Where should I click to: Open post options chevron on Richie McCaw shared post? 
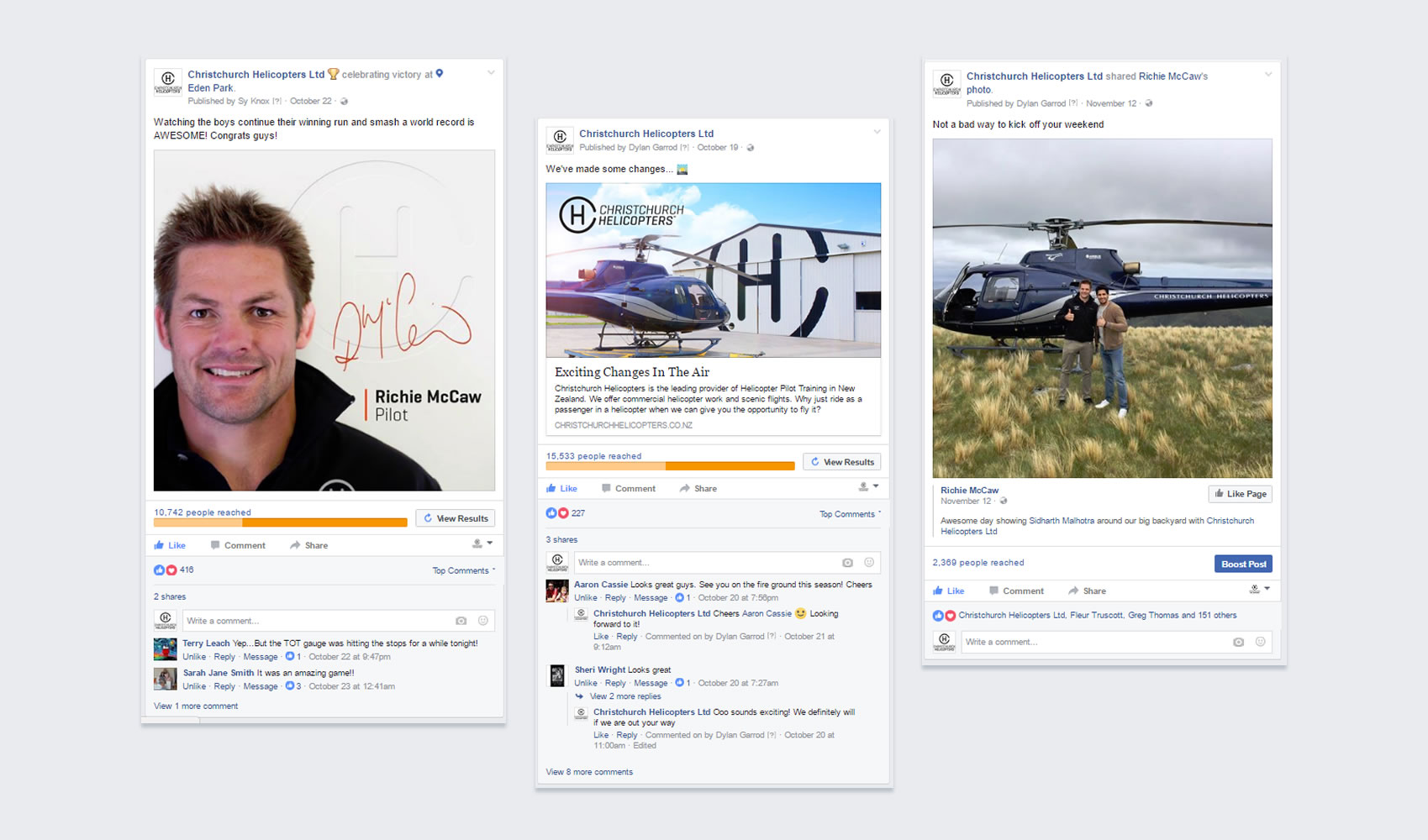click(x=1268, y=75)
